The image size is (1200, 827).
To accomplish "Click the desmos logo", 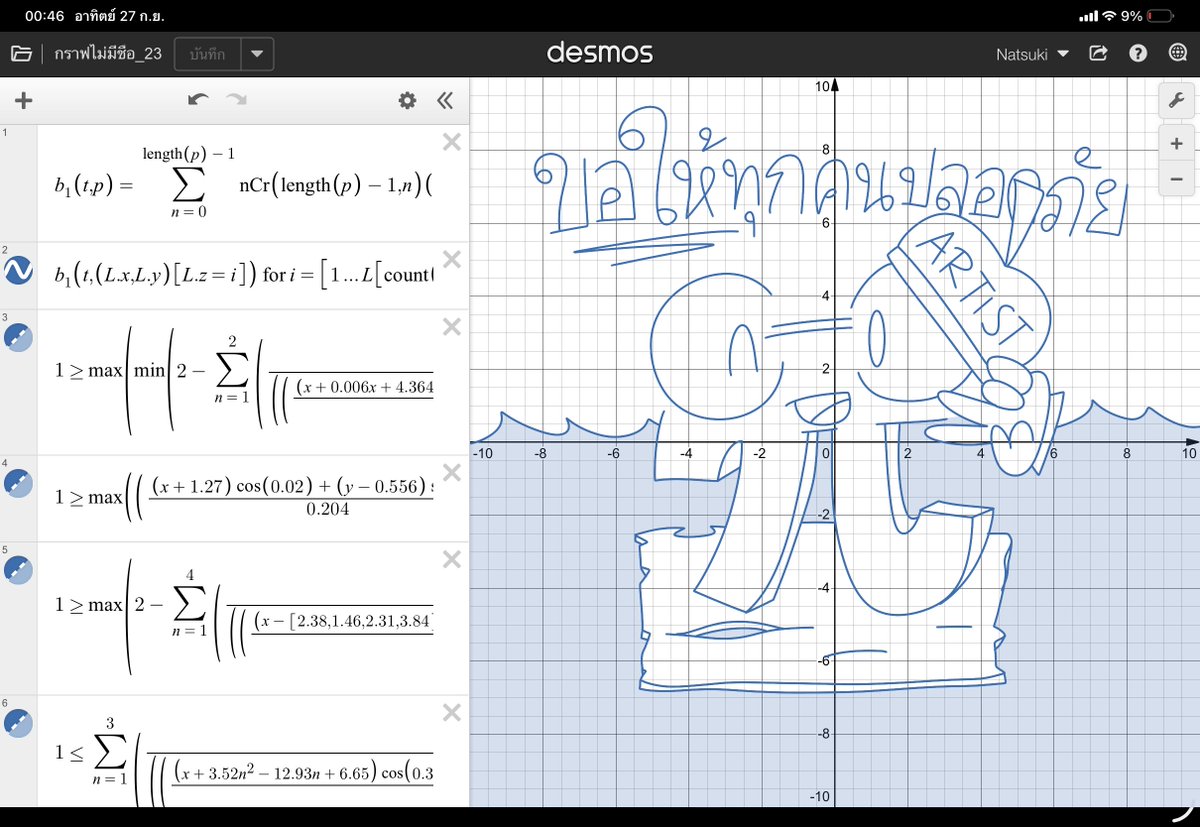I will point(600,53).
